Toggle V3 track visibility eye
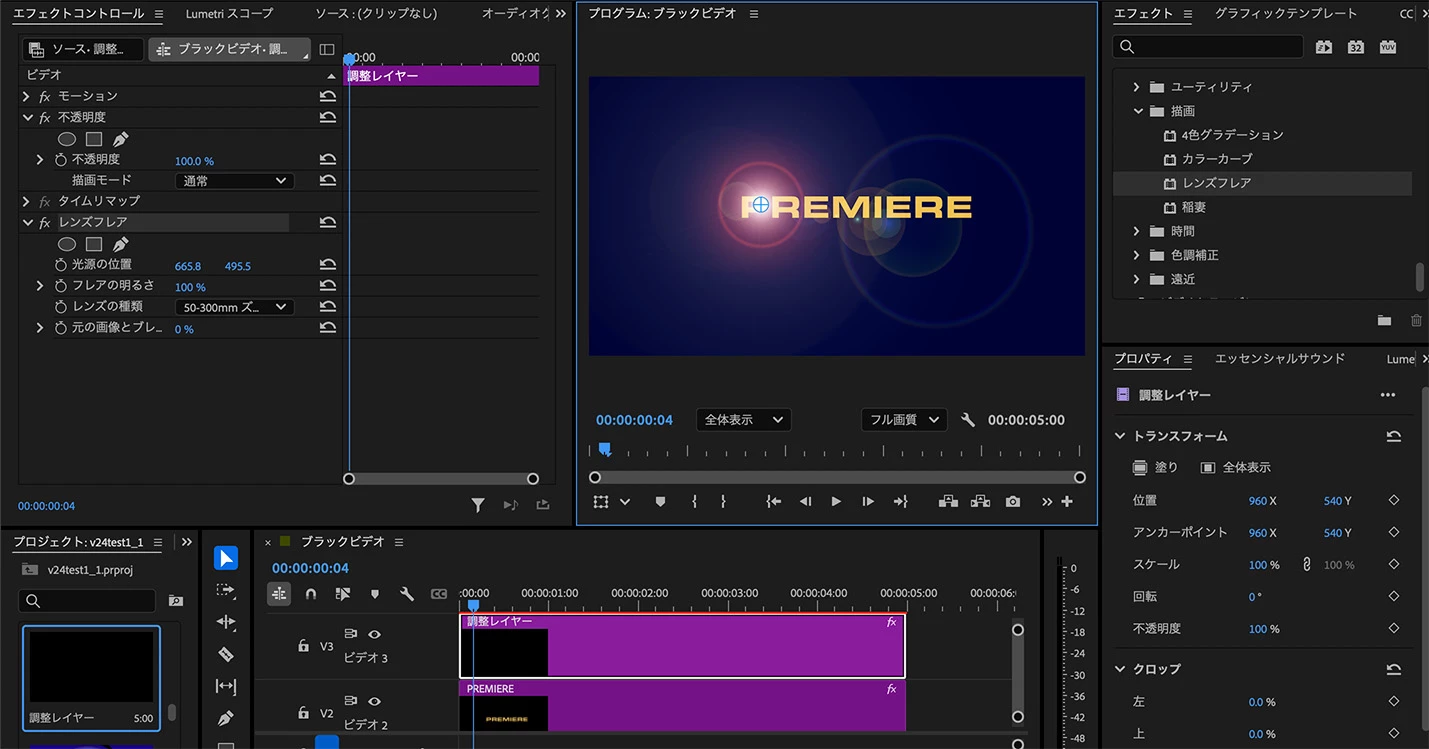 [x=375, y=634]
